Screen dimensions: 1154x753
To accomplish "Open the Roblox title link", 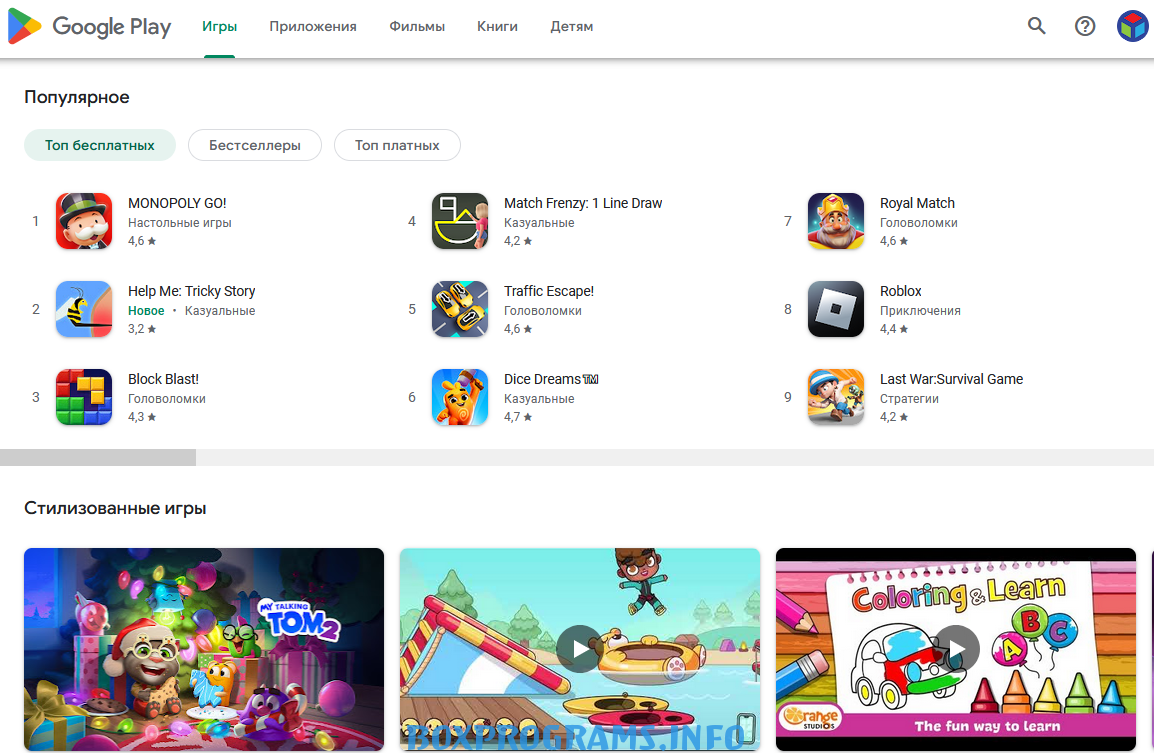I will point(901,291).
